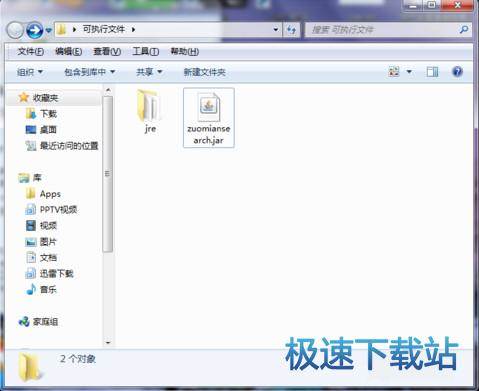Open the address bar history dropdown
This screenshot has height=391, width=479.
tap(276, 30)
